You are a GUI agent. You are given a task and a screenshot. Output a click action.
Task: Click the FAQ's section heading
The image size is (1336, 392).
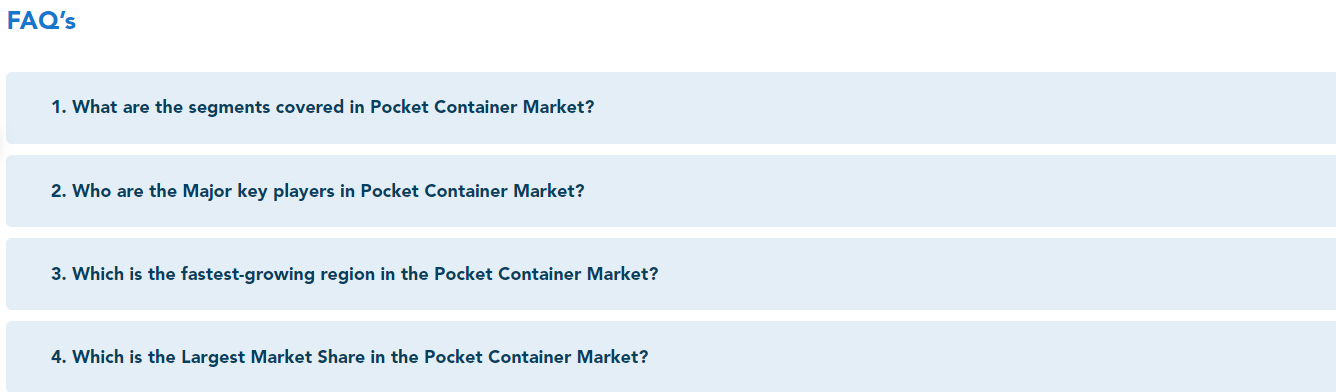(x=41, y=21)
